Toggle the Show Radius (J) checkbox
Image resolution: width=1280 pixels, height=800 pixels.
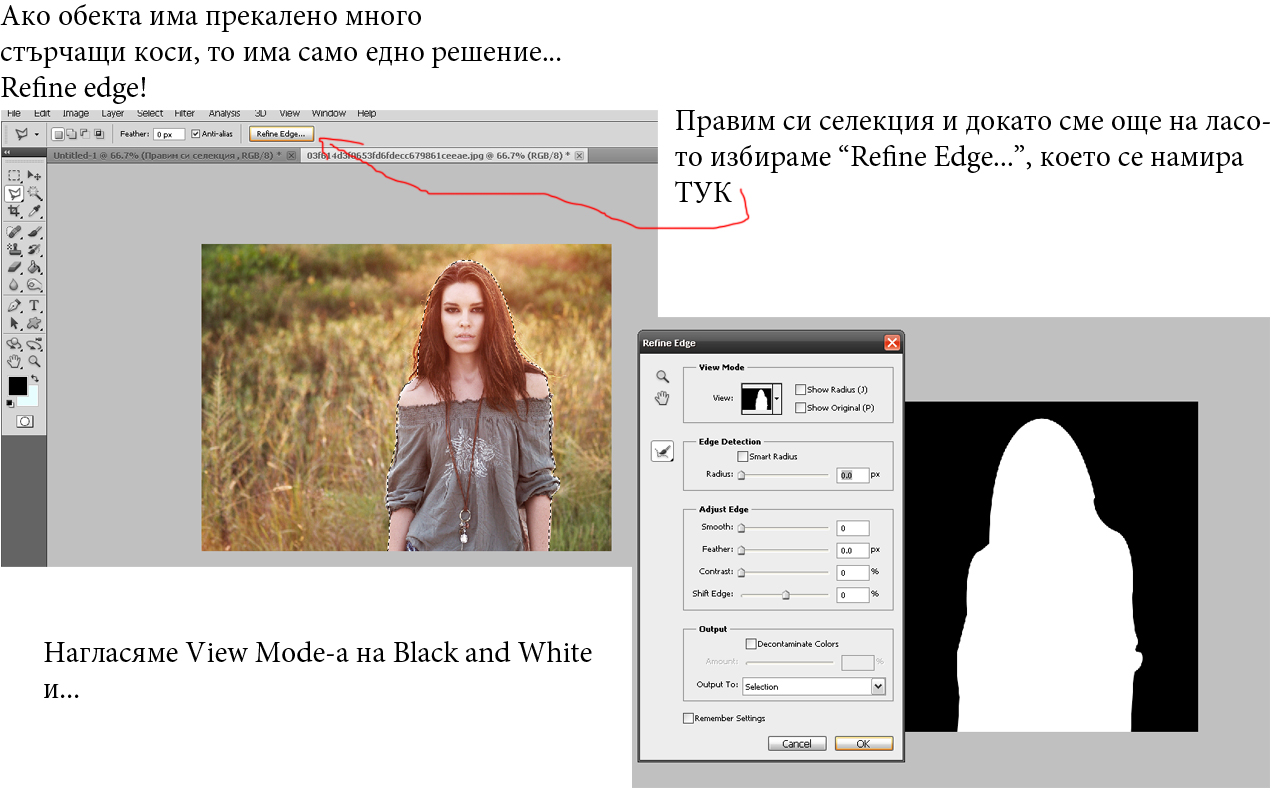tap(800, 390)
